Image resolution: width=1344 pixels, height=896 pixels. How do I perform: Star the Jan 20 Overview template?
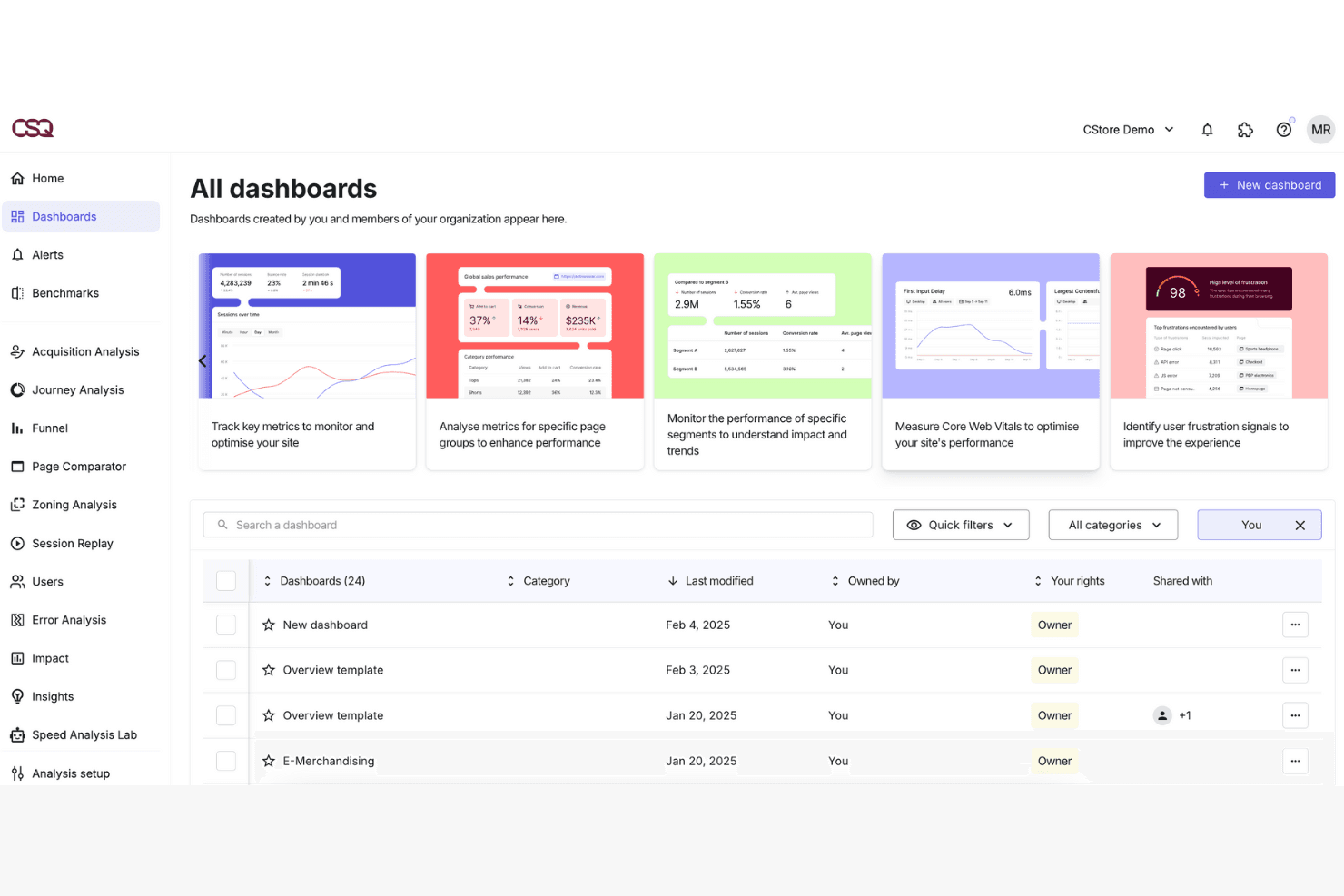[269, 715]
